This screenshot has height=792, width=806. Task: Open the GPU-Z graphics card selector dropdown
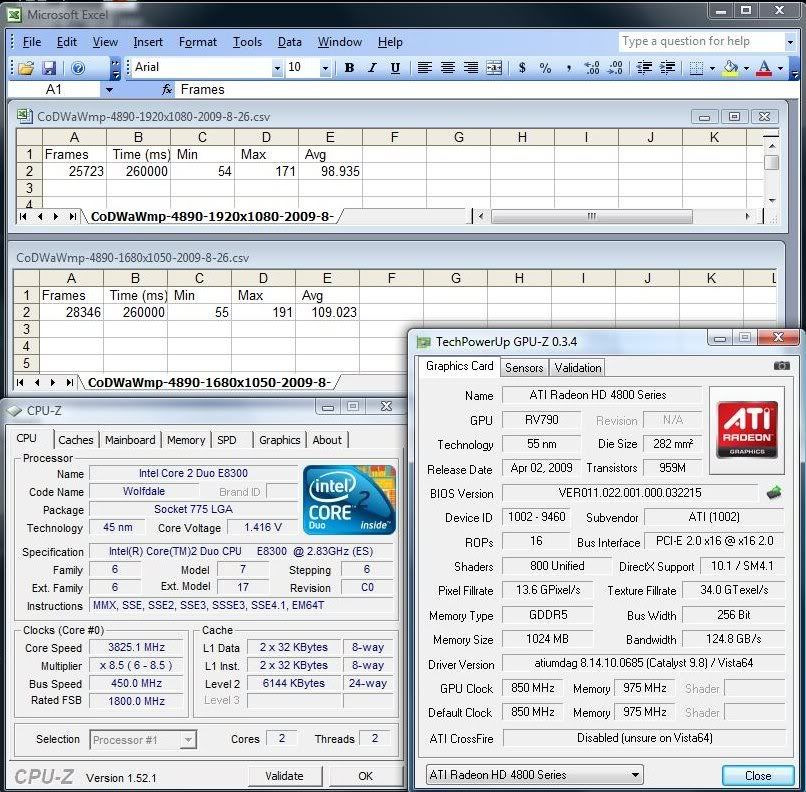tap(635, 775)
